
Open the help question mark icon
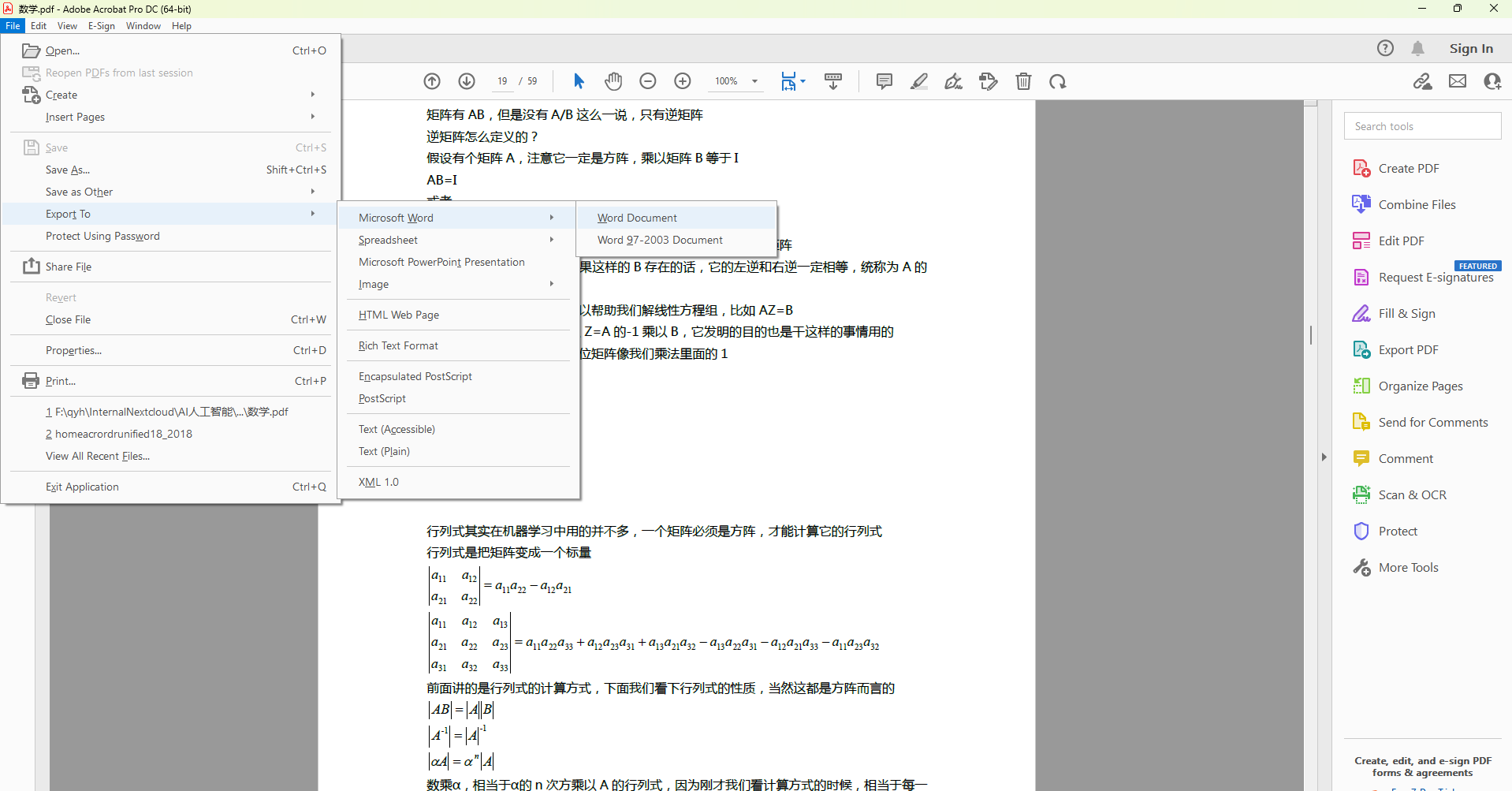[x=1385, y=48]
